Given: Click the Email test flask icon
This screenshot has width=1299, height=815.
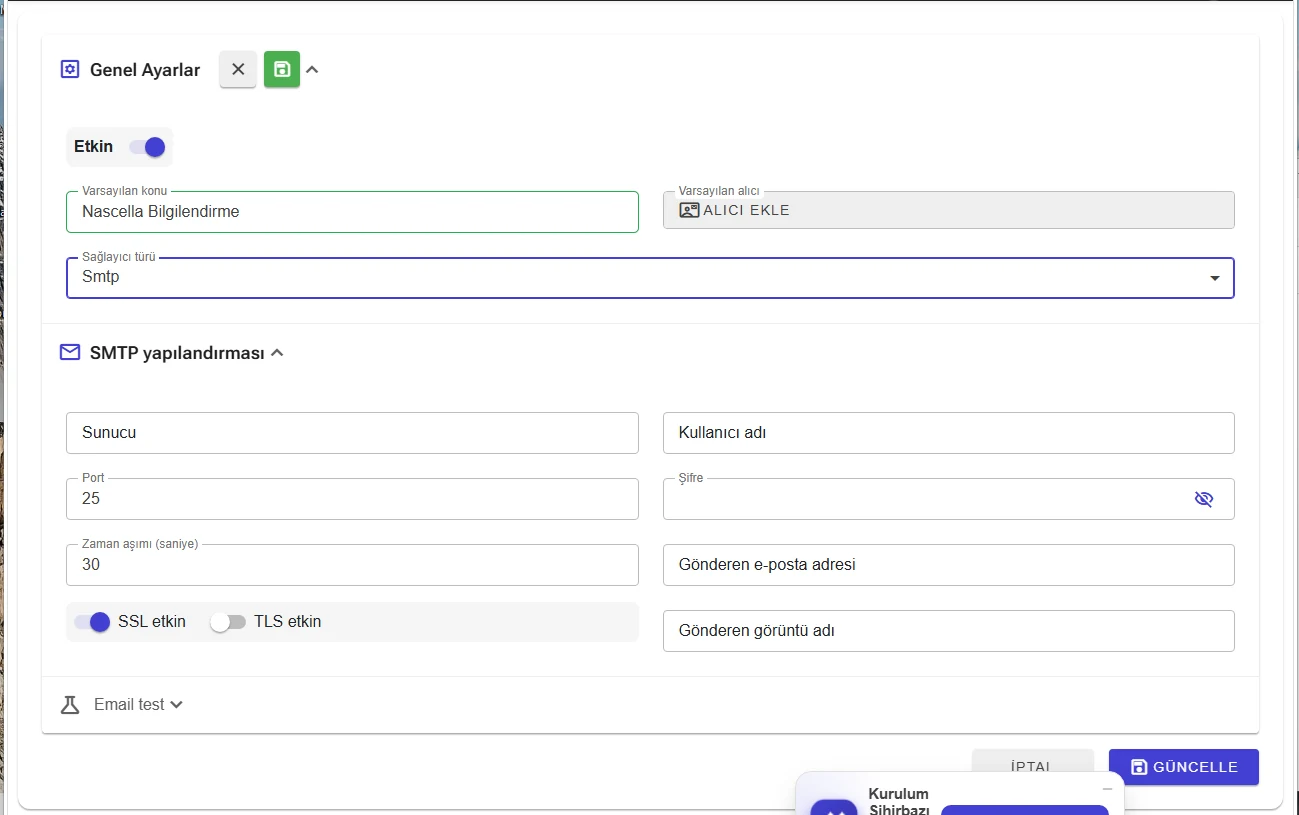Looking at the screenshot, I should pos(69,705).
